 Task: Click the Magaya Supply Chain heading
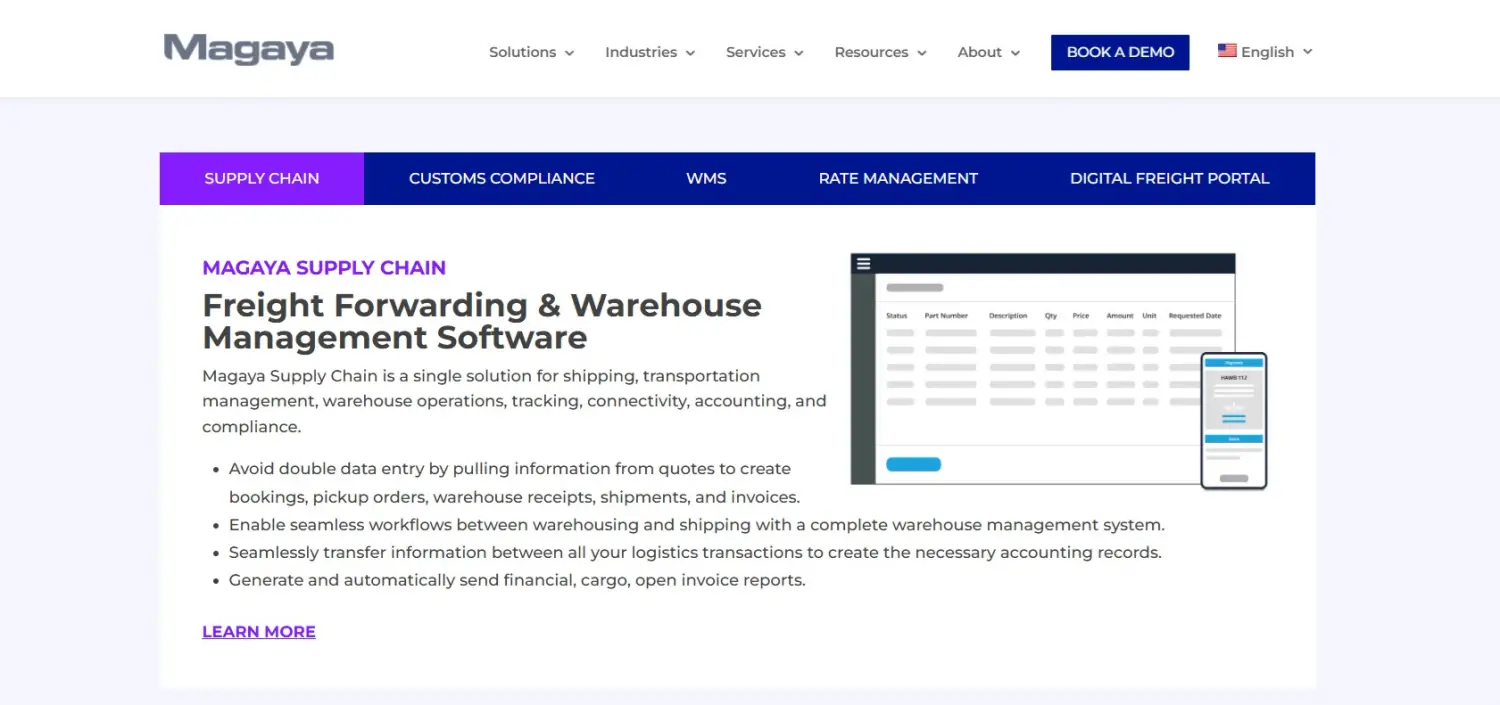[324, 268]
